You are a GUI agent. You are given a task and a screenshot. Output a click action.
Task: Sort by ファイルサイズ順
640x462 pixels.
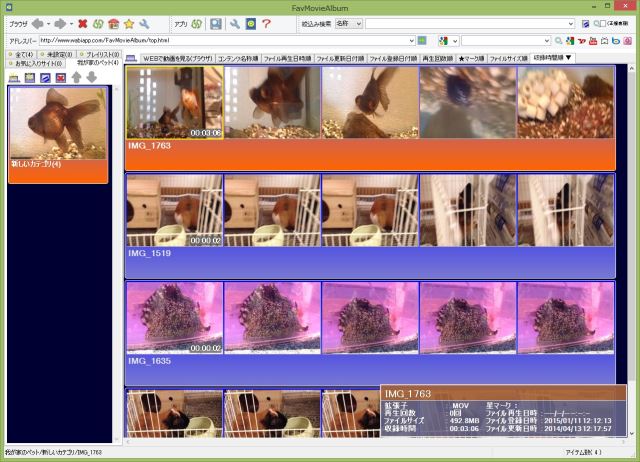(x=508, y=59)
